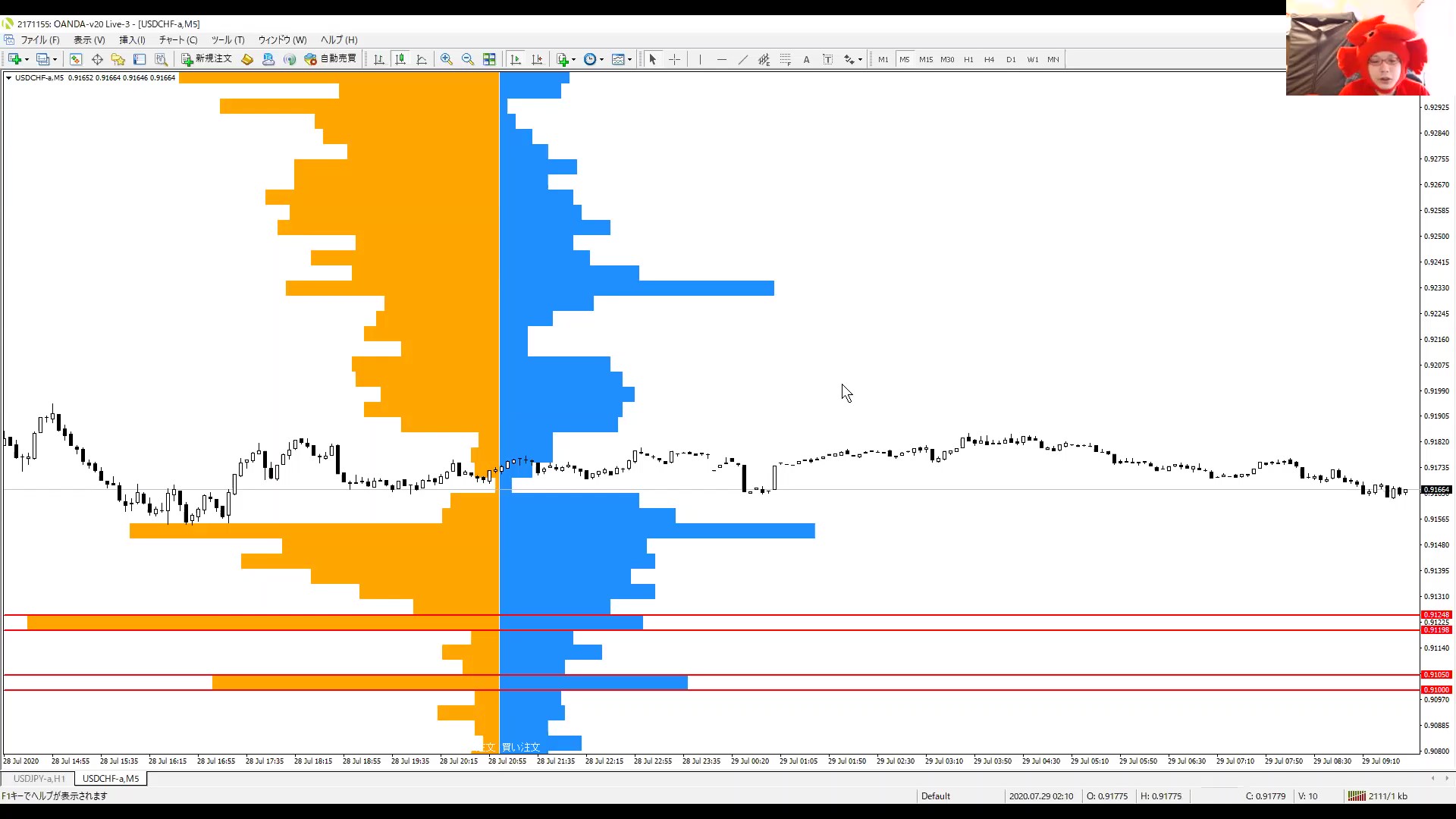Select the vertical line drawing tool
This screenshot has height=819, width=1456.
700,59
